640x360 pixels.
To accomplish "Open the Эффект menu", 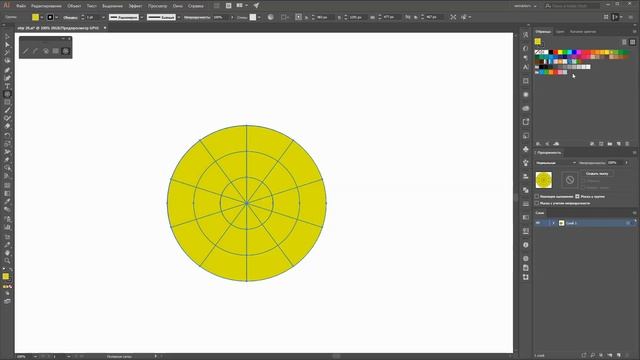I will [135, 6].
